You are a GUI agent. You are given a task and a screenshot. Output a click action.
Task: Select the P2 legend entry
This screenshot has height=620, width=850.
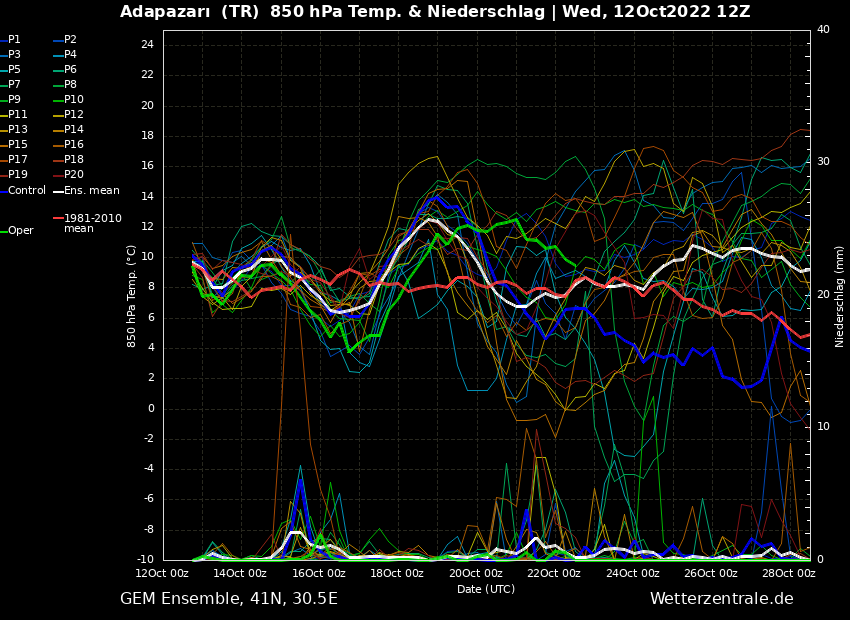point(66,40)
